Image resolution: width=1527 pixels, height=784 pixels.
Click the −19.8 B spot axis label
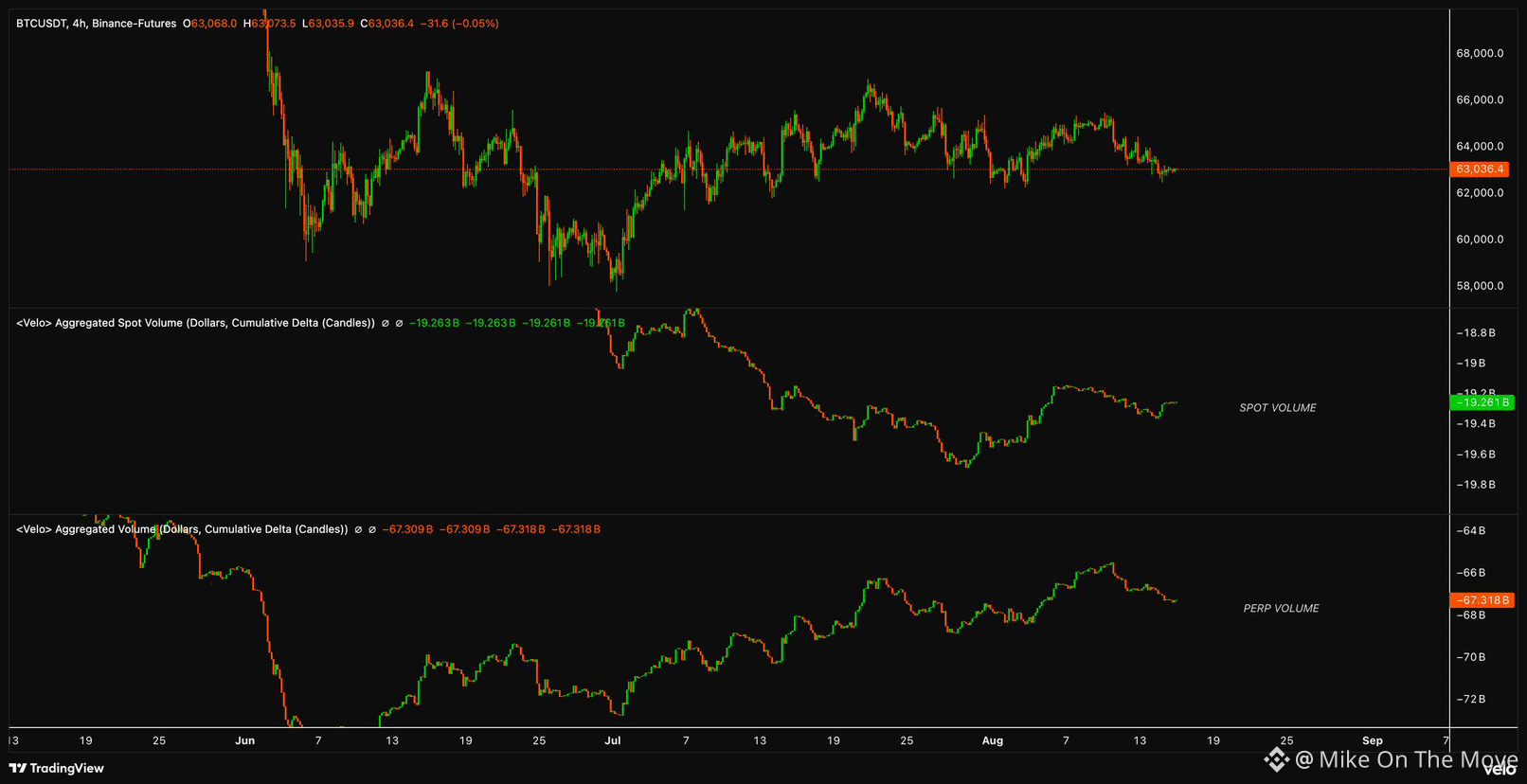pyautogui.click(x=1476, y=485)
